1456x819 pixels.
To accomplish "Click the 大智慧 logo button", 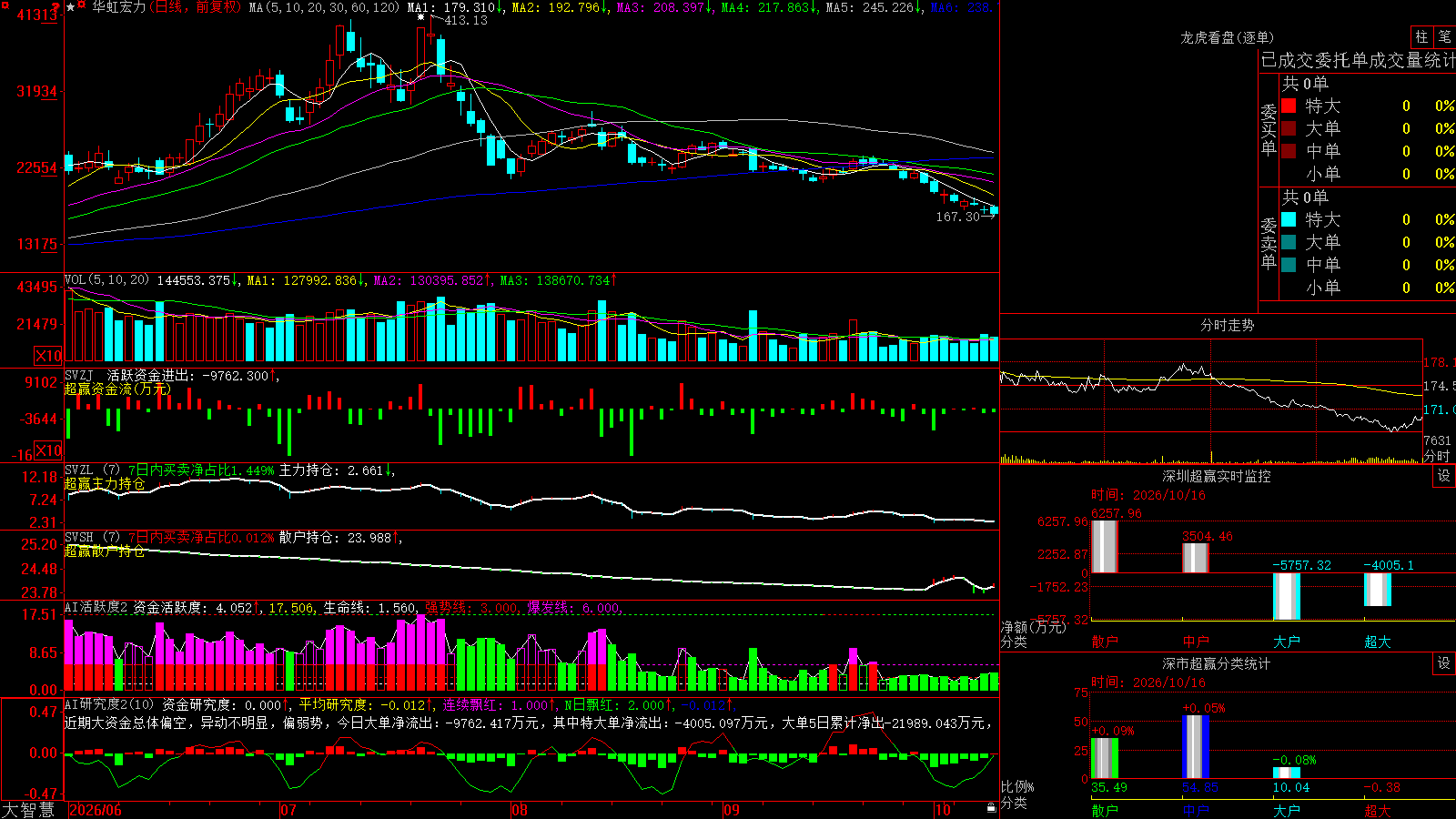I will pyautogui.click(x=28, y=810).
